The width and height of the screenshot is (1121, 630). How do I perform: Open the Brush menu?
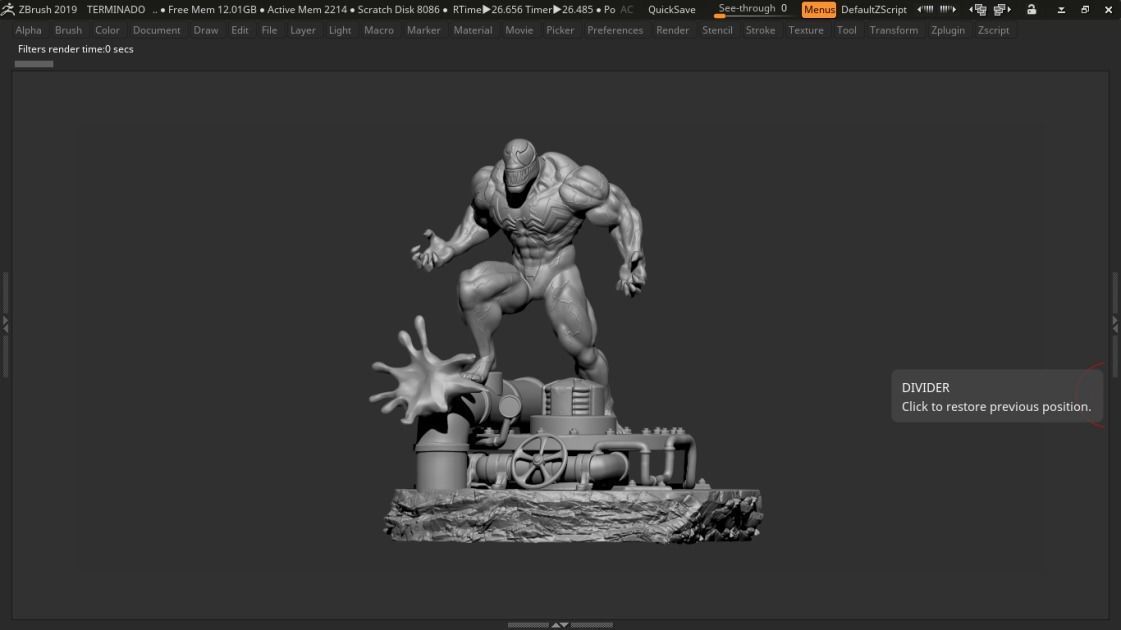click(69, 30)
